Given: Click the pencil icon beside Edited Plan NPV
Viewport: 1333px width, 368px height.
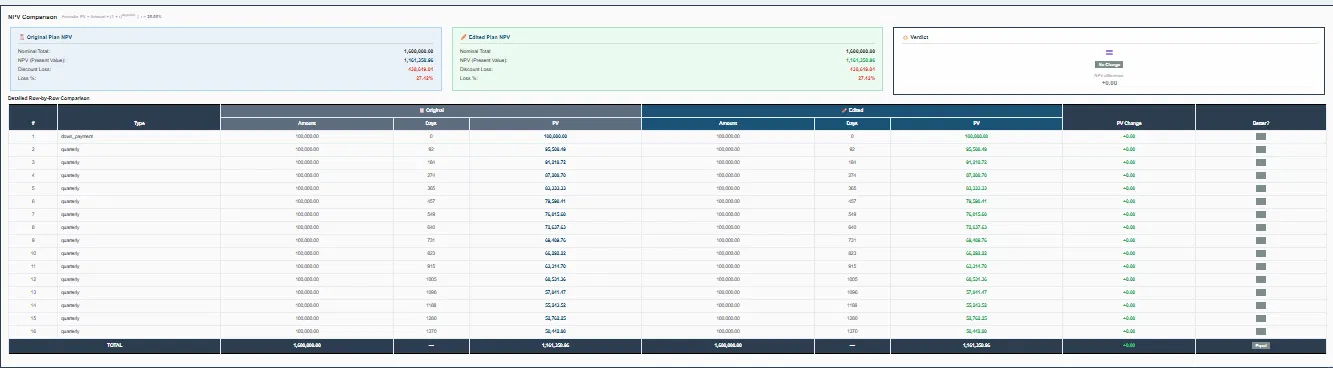Looking at the screenshot, I should (463, 36).
